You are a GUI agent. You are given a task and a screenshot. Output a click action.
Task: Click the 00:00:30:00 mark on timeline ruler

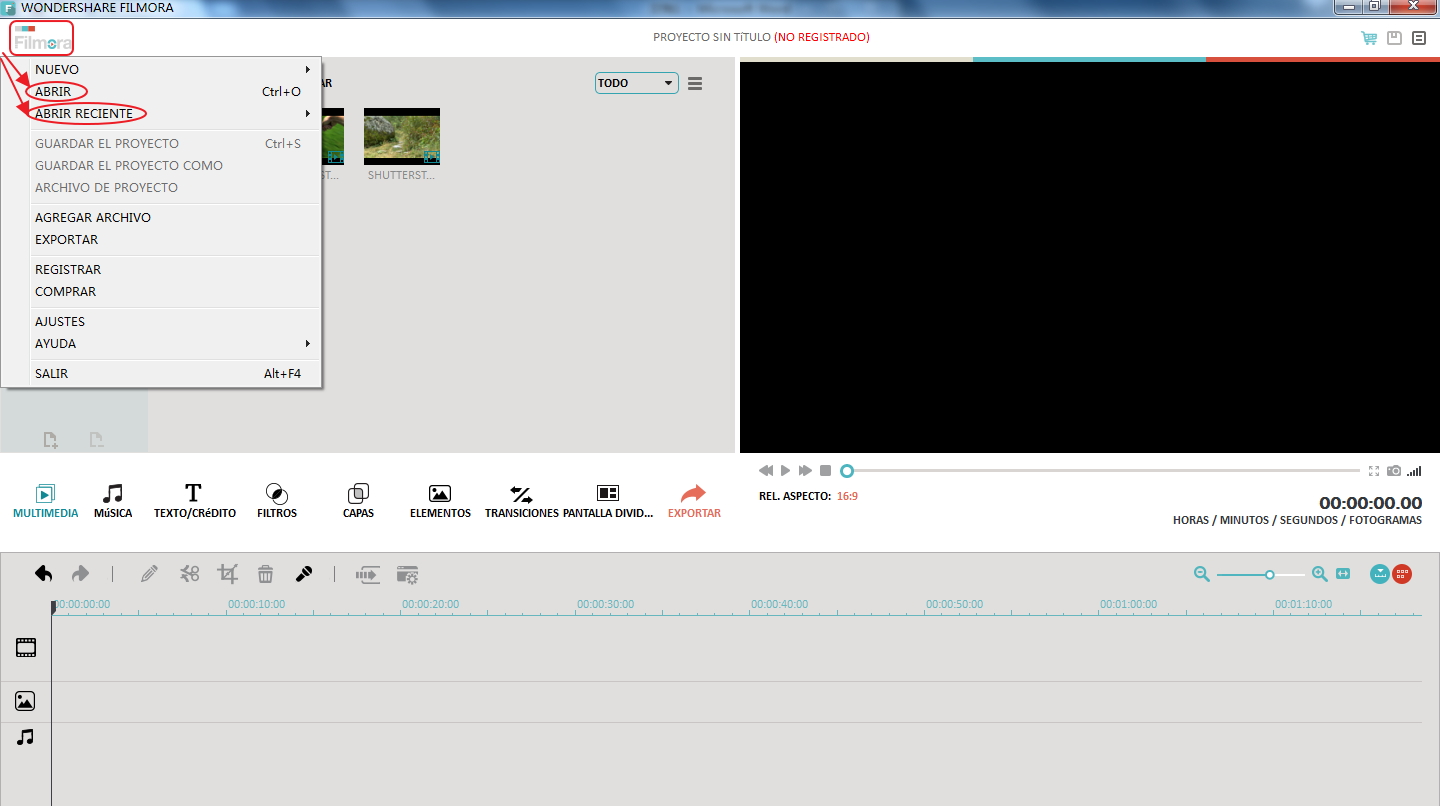(x=605, y=604)
